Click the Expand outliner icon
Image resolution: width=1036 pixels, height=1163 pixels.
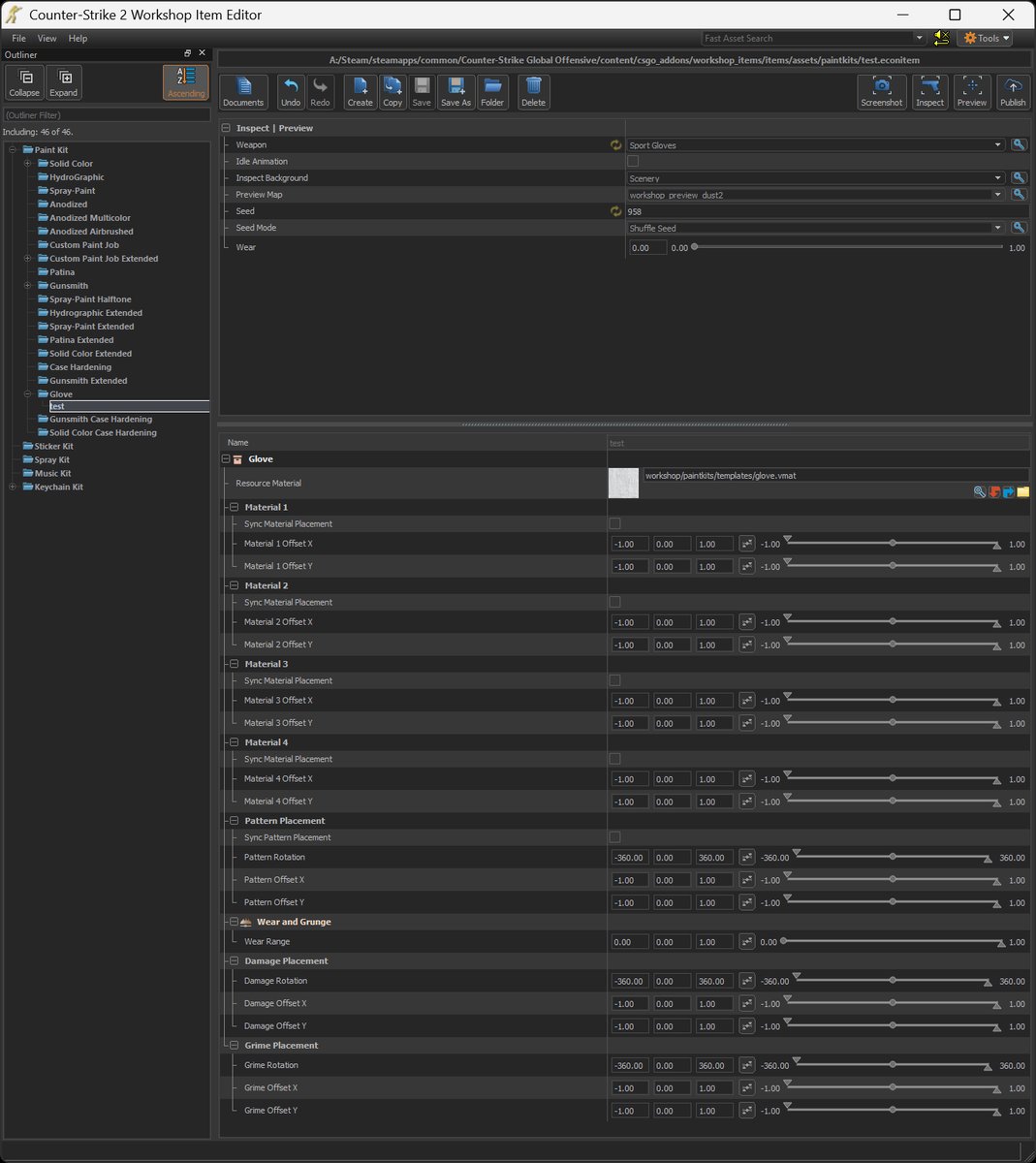(x=64, y=82)
